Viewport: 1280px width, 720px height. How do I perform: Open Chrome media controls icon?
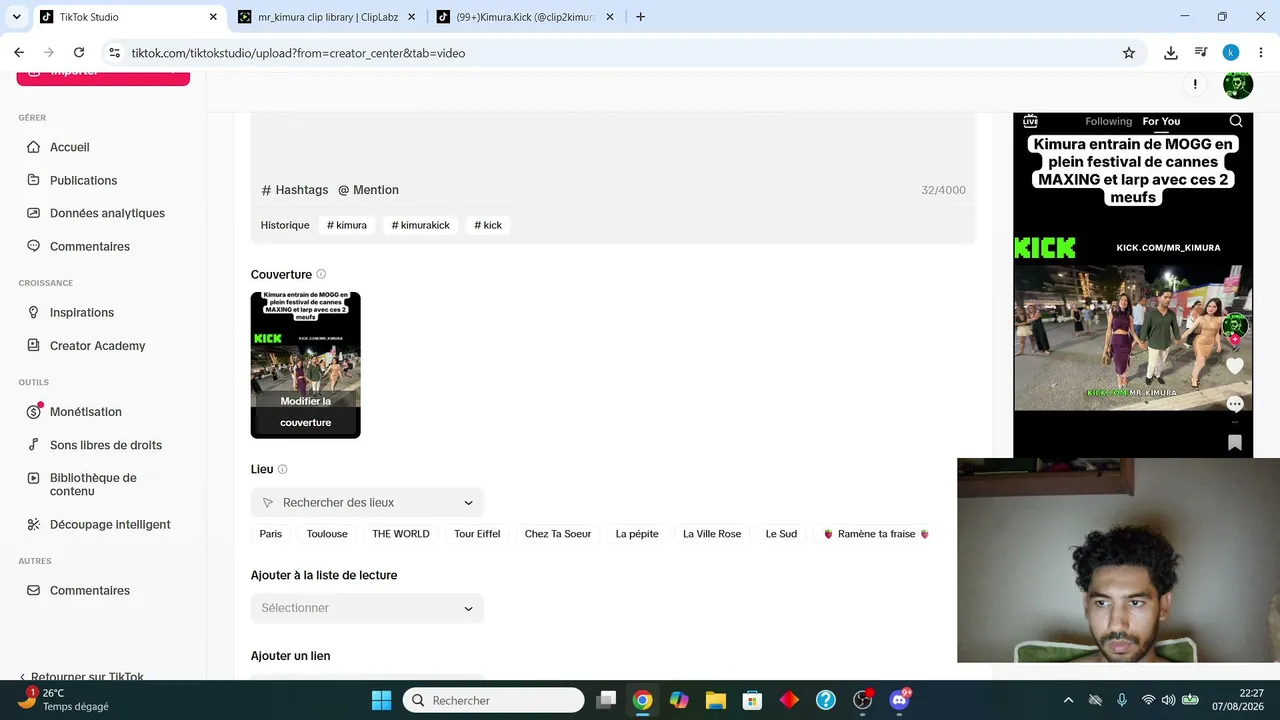(1201, 53)
